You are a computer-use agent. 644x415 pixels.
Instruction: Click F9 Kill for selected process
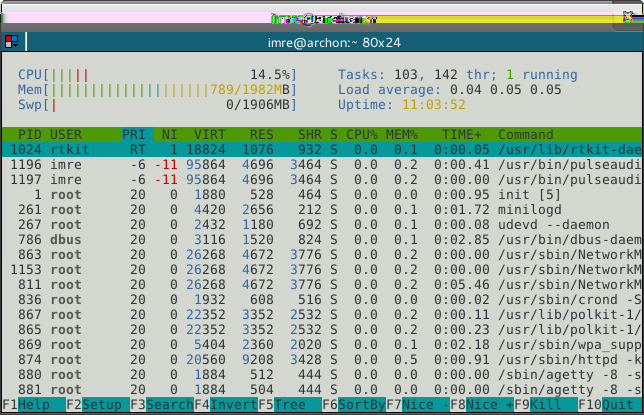(x=547, y=405)
